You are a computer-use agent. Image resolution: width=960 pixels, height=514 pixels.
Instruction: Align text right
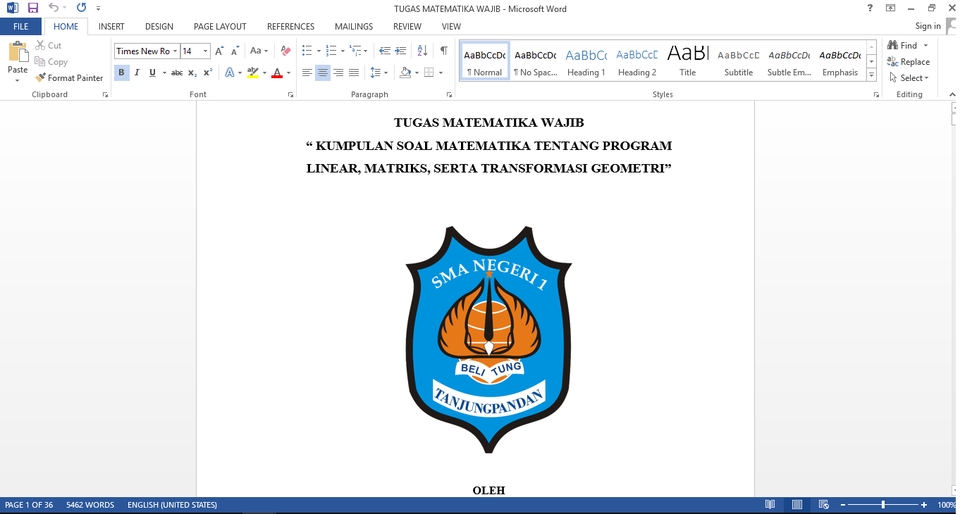point(338,73)
